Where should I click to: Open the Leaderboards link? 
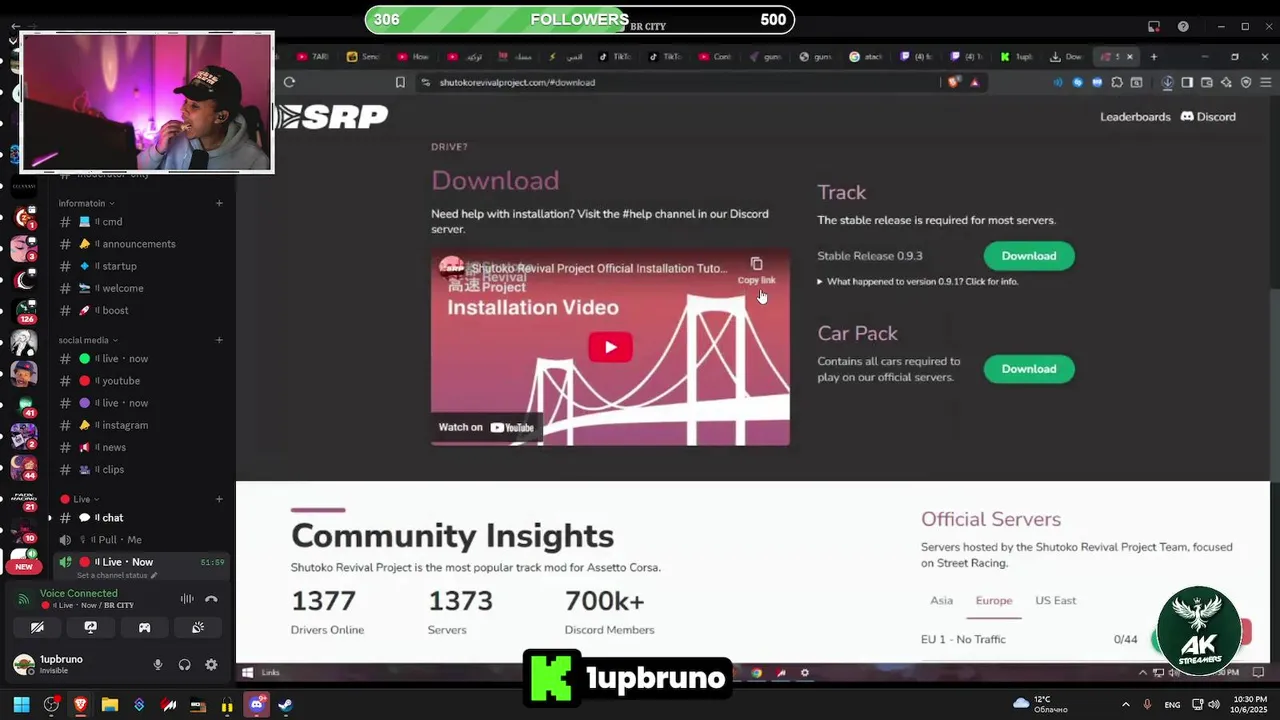(1135, 117)
